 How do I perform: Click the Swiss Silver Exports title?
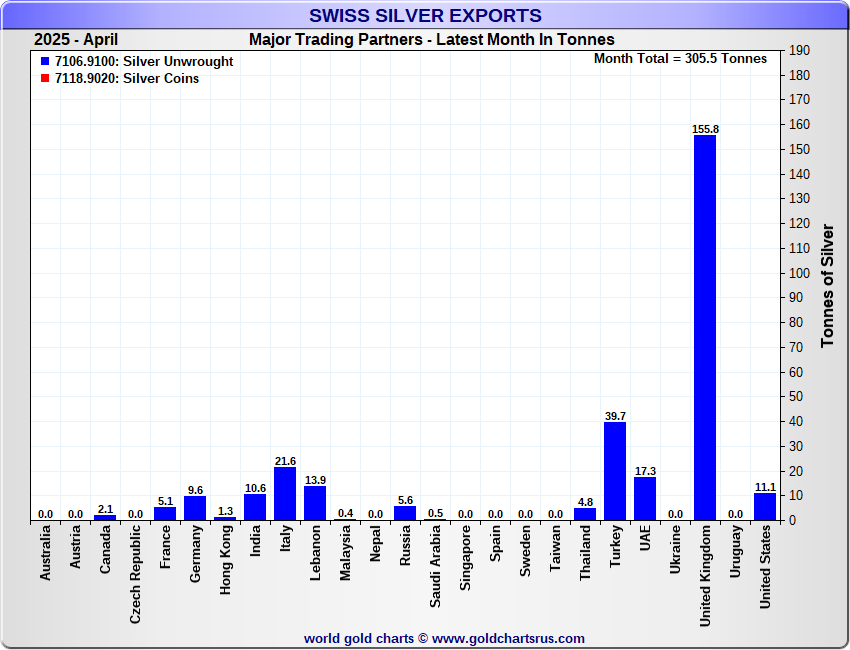tap(425, 16)
